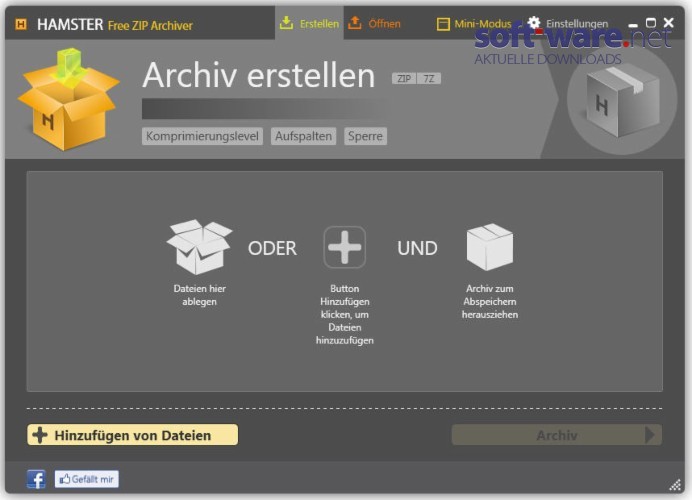The width and height of the screenshot is (692, 500).
Task: Click the Öffnen upload arrow icon
Action: tap(355, 23)
